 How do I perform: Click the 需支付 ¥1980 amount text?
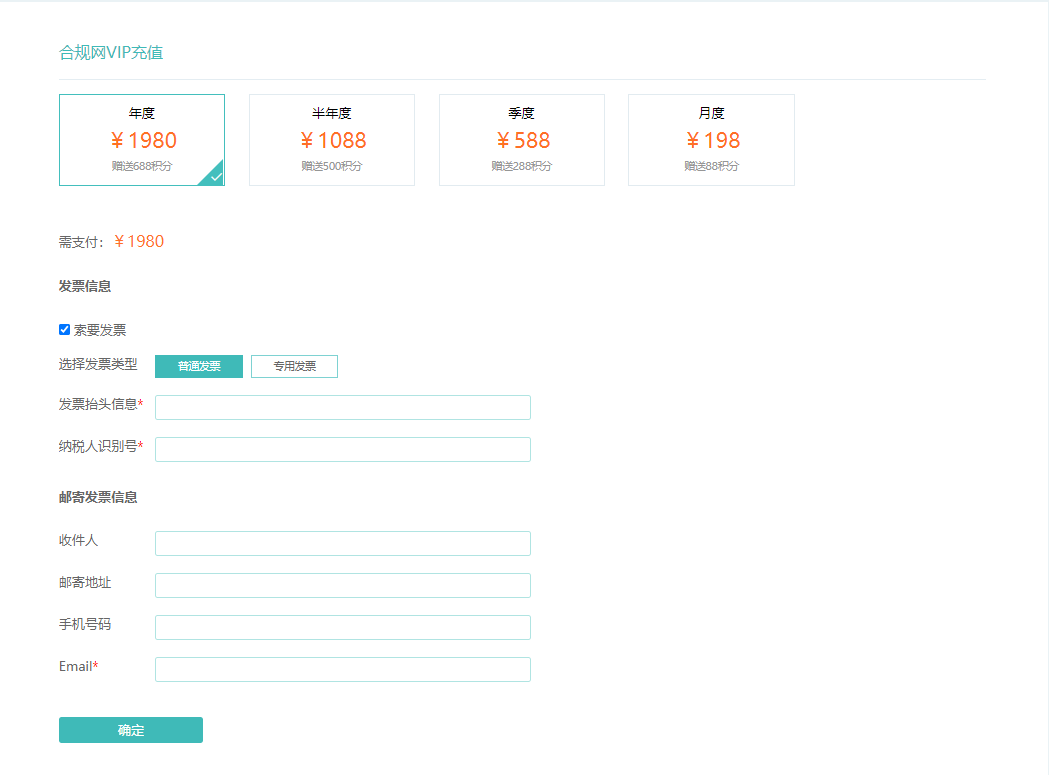pyautogui.click(x=138, y=242)
